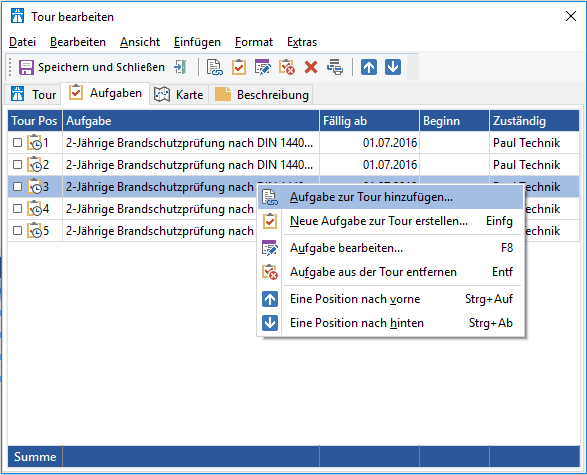Choose Aufgabe zur Tour hinzufügen in context menu
Image resolution: width=587 pixels, height=475 pixels.
[x=390, y=197]
